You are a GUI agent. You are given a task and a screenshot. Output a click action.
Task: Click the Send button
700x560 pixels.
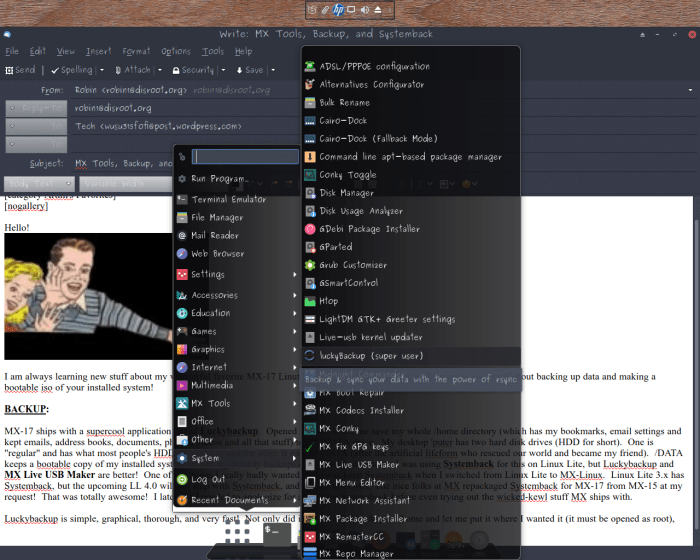(x=20, y=70)
